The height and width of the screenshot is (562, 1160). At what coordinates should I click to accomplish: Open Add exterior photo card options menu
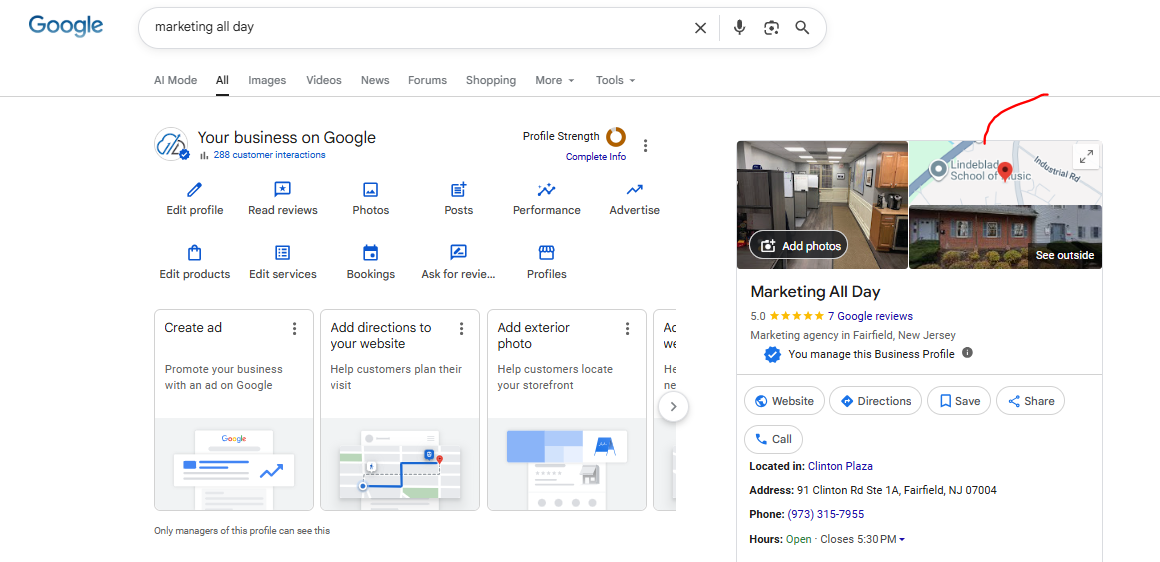point(627,328)
